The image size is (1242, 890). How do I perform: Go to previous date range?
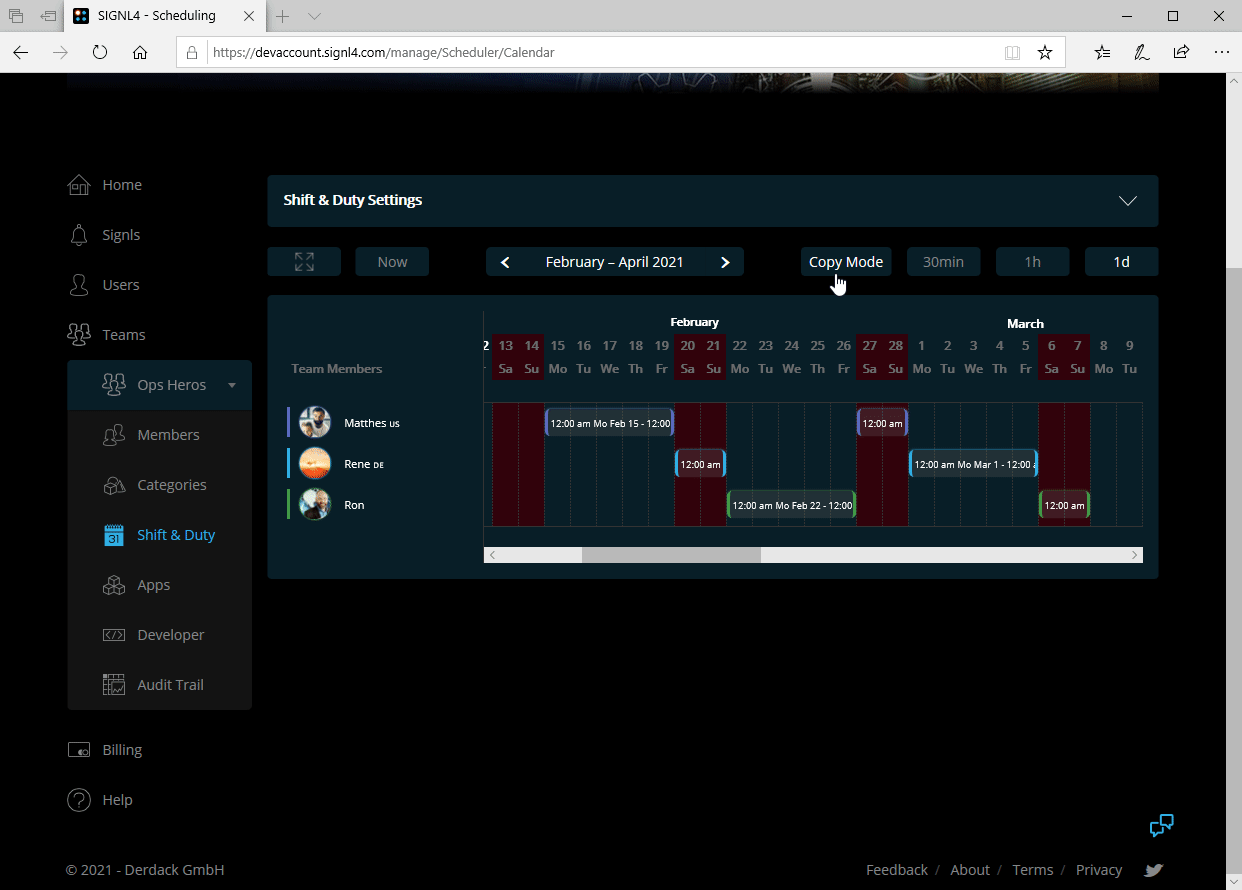tap(505, 262)
